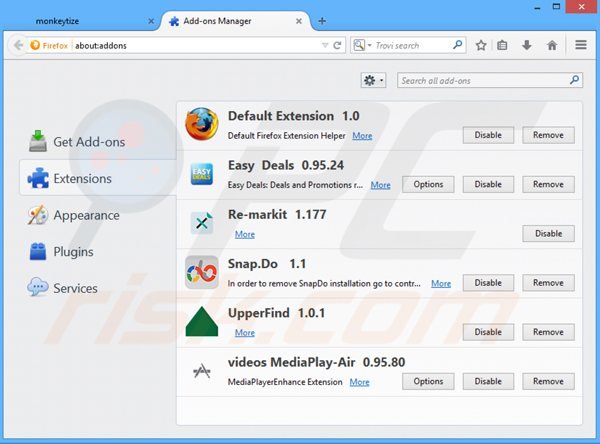Screen dimensions: 600x444
Task: Close the monkeytize tab
Action: [x=151, y=21]
